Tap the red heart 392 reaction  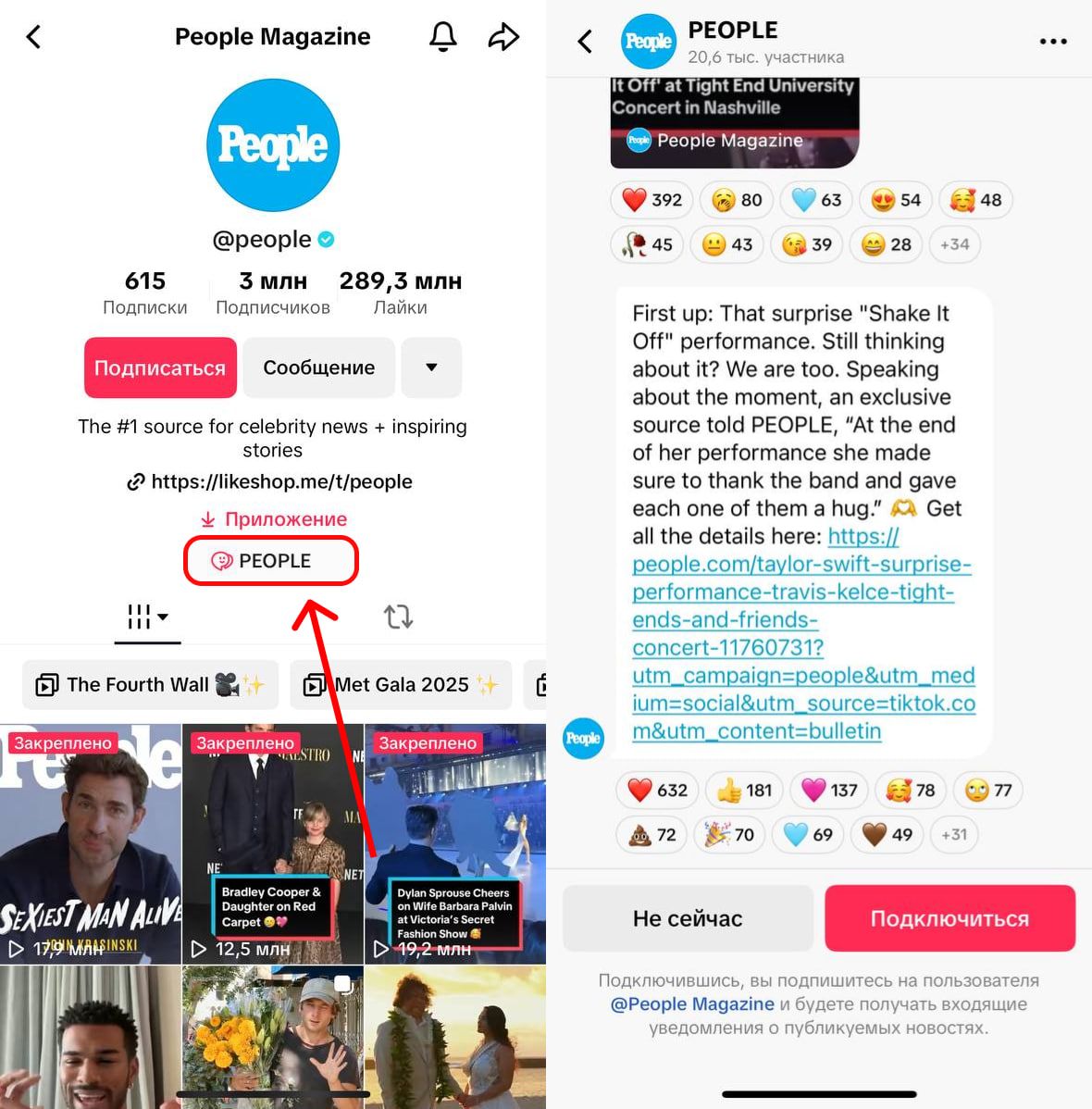[x=651, y=200]
